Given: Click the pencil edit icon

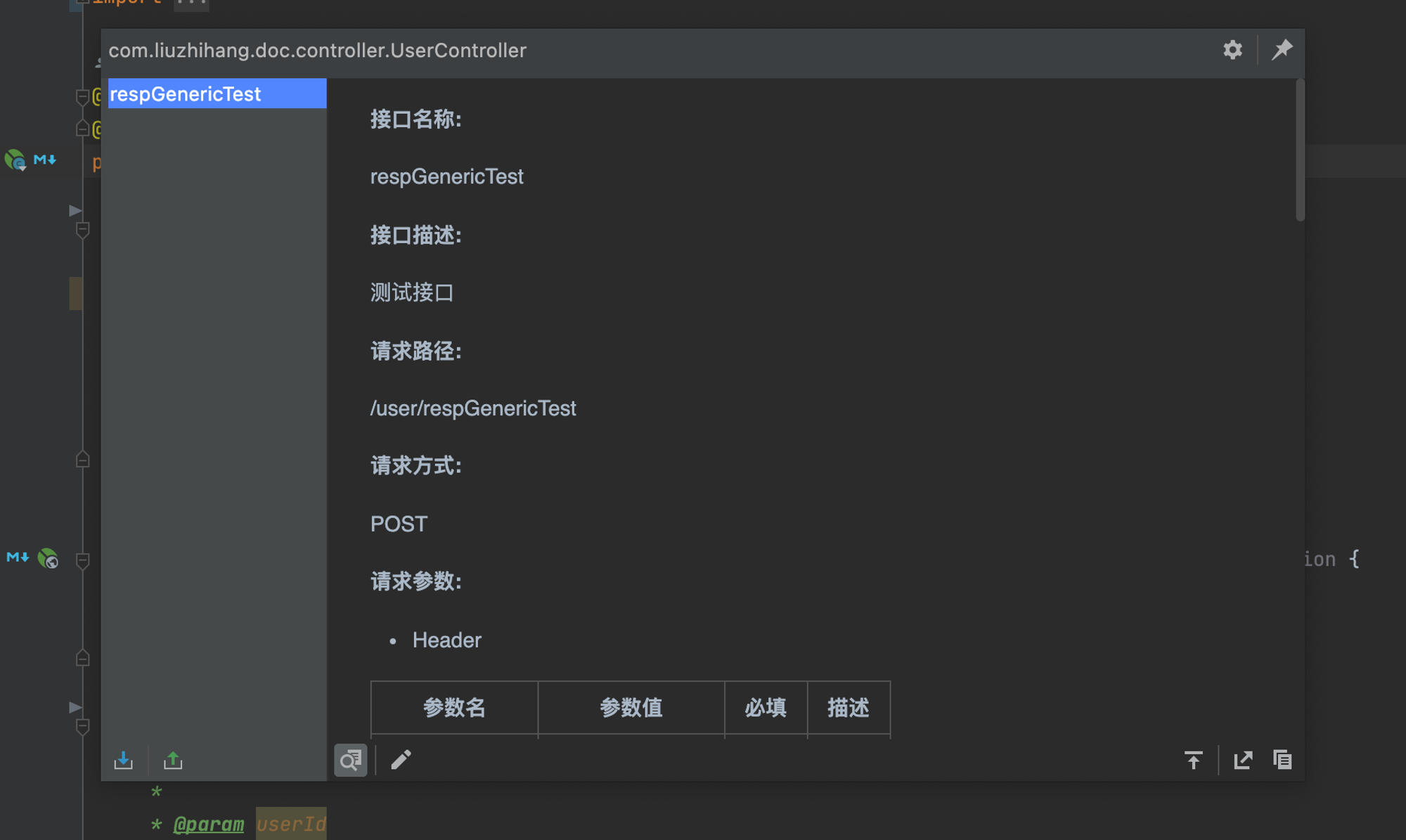Looking at the screenshot, I should (x=401, y=760).
